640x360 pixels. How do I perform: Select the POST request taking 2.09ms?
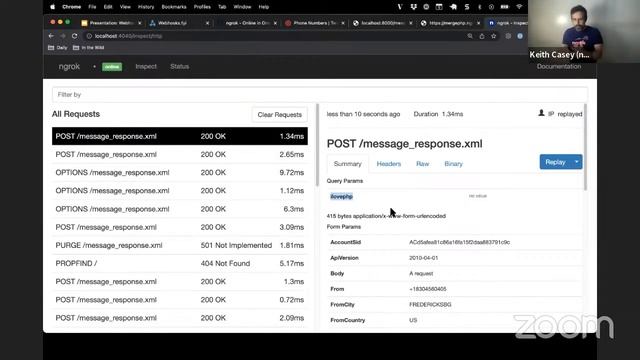tap(180, 318)
